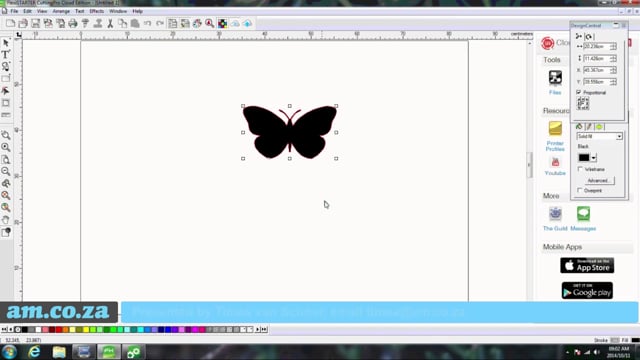640x360 pixels.
Task: Open the black fill color dropdown arrow
Action: (594, 158)
